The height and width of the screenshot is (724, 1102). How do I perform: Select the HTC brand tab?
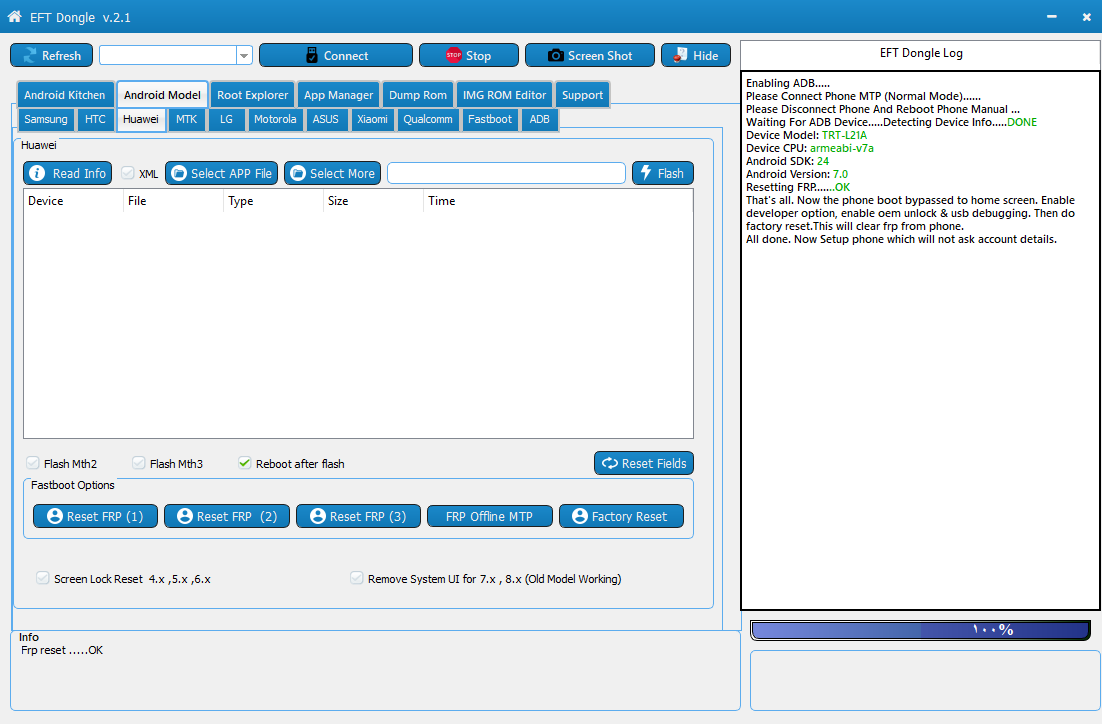(95, 119)
